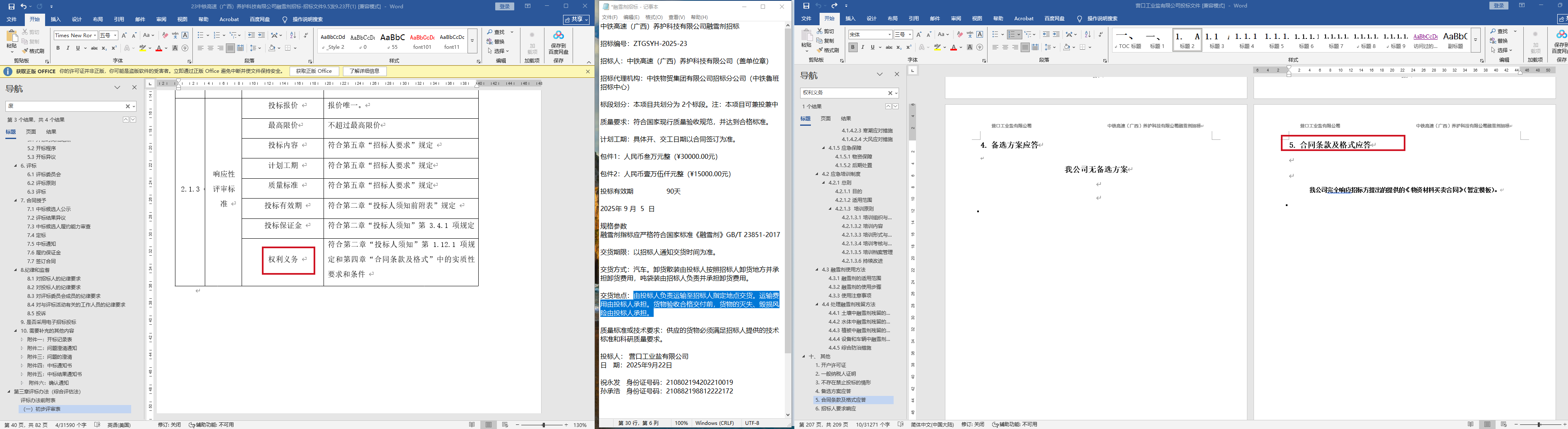Viewport: 1568px width, 429px height.
Task: Open phonetic guide in left Word ribbon
Action: (175, 35)
